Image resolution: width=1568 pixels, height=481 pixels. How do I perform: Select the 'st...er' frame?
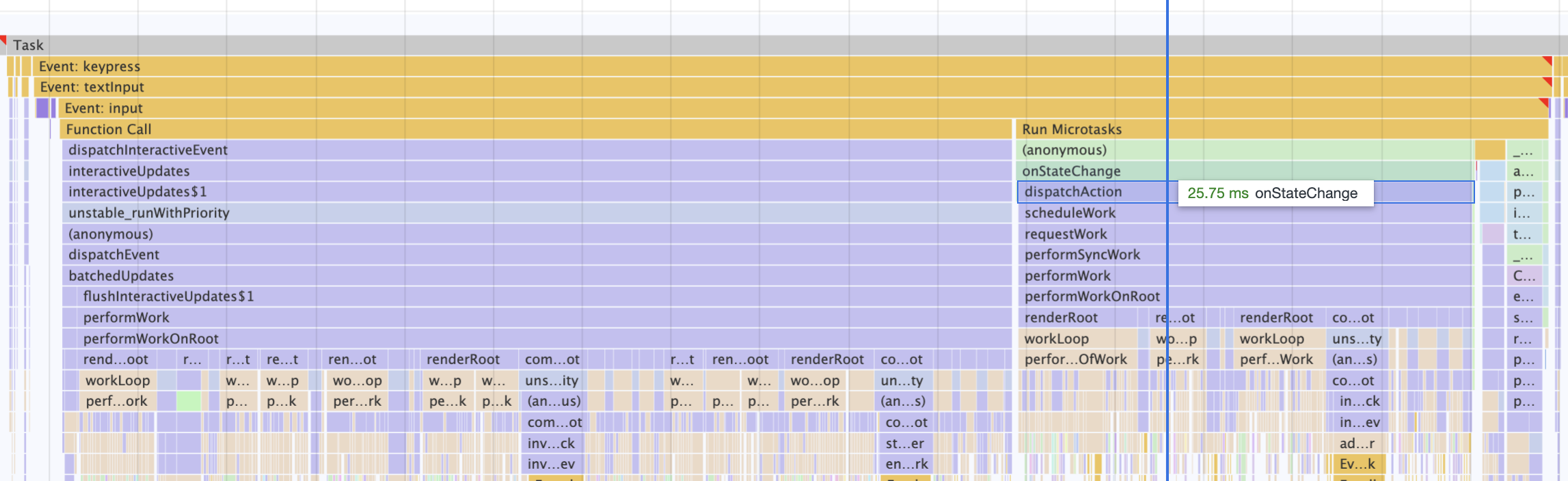(905, 443)
